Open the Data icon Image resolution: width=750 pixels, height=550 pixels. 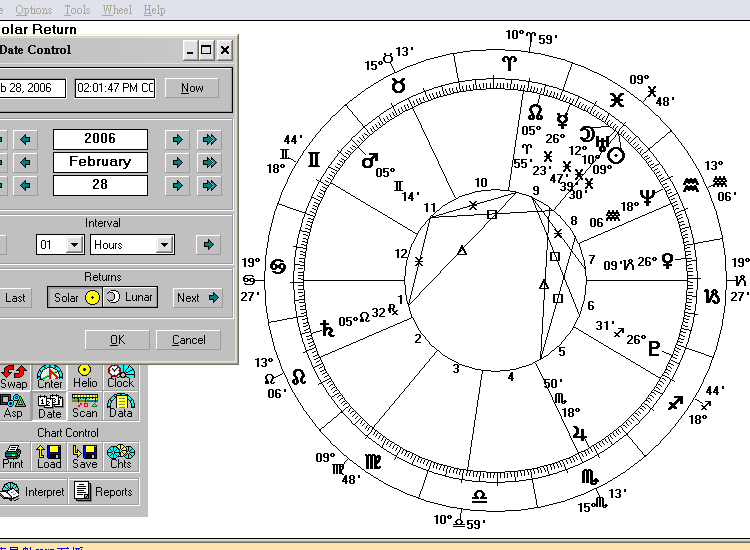[120, 406]
